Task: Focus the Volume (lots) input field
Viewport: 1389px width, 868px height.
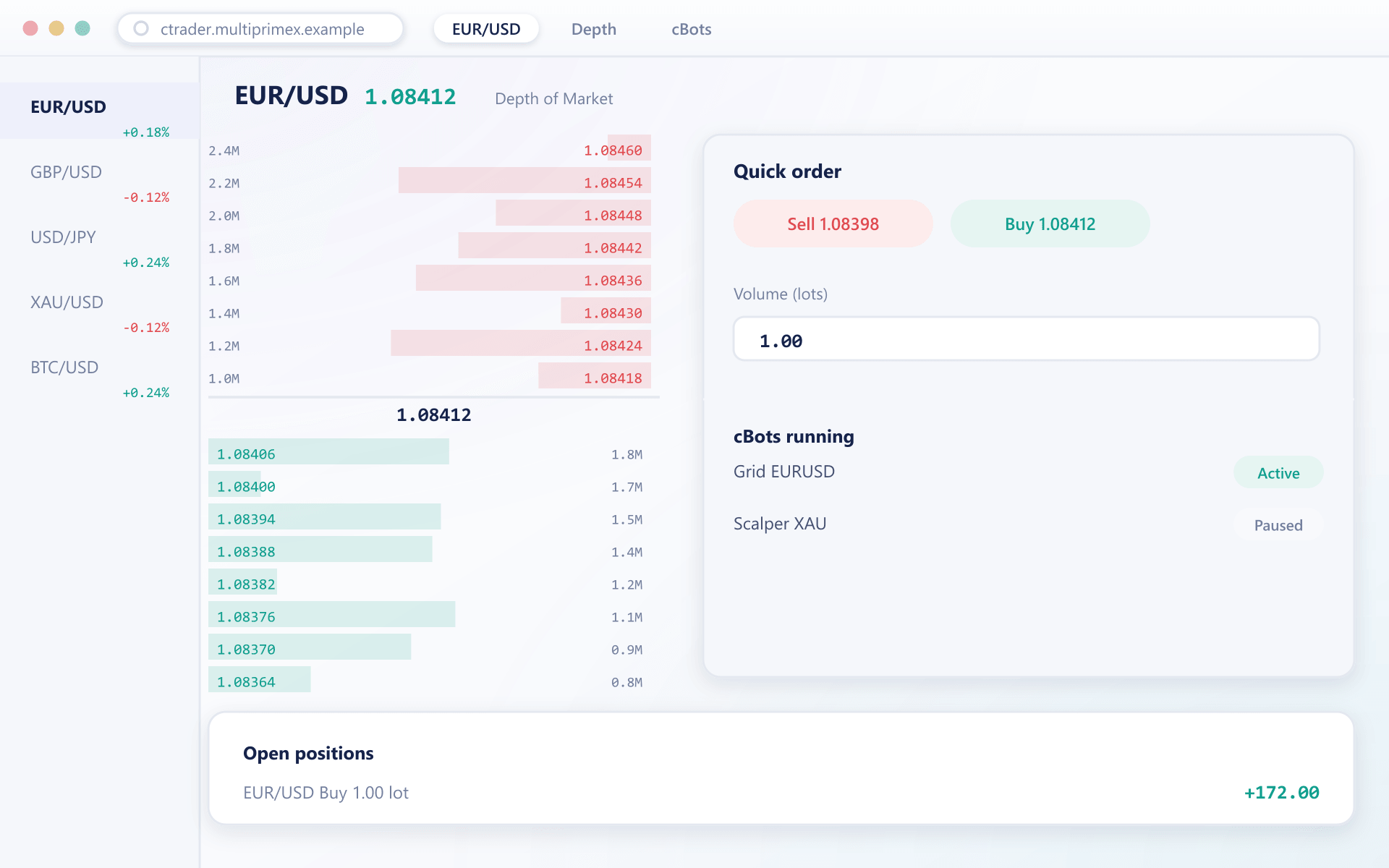Action: pos(1027,339)
